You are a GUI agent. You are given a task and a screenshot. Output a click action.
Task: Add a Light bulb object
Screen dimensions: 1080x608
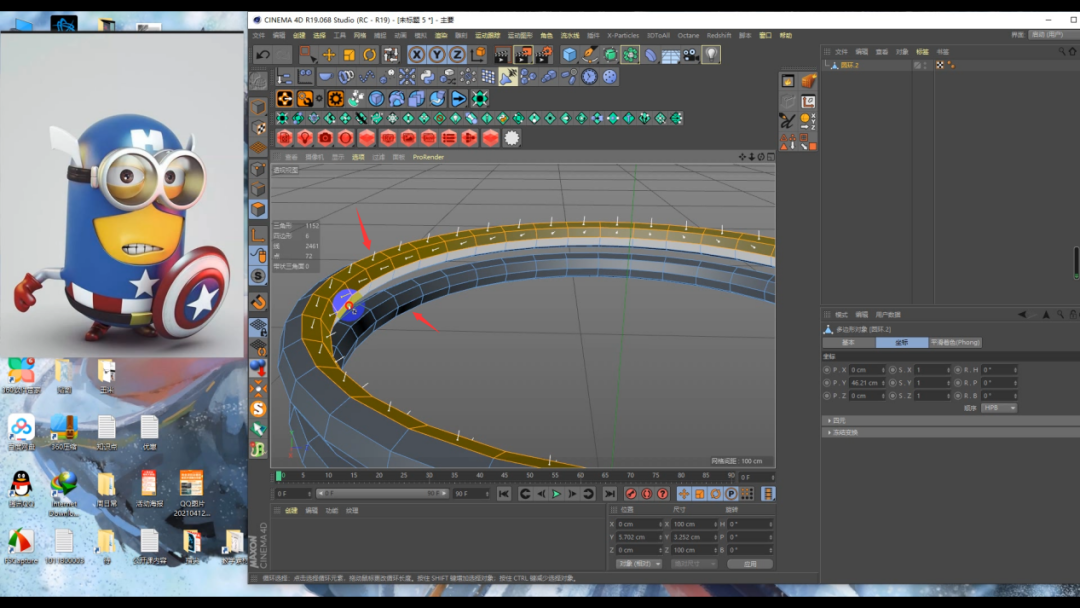[711, 54]
